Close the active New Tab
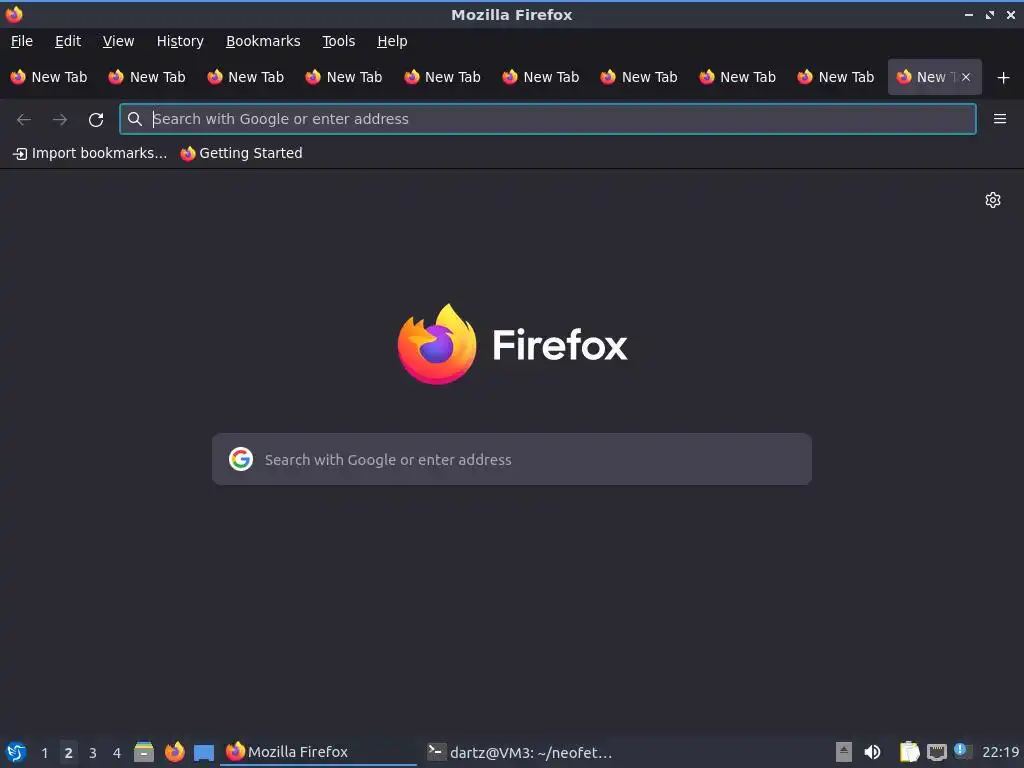The height and width of the screenshot is (768, 1024). tap(966, 77)
